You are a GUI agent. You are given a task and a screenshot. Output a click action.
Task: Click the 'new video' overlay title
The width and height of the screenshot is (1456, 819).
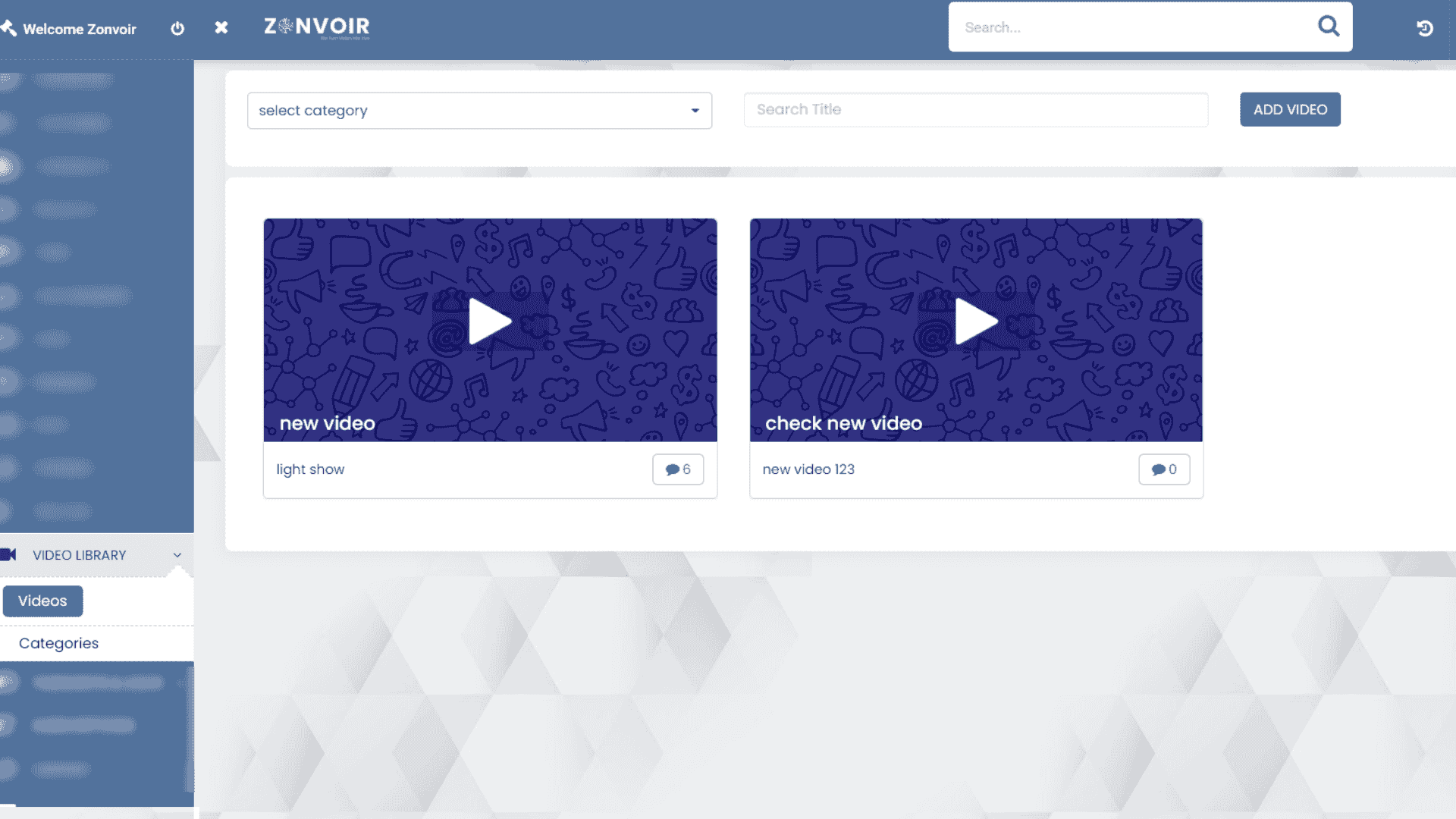328,423
